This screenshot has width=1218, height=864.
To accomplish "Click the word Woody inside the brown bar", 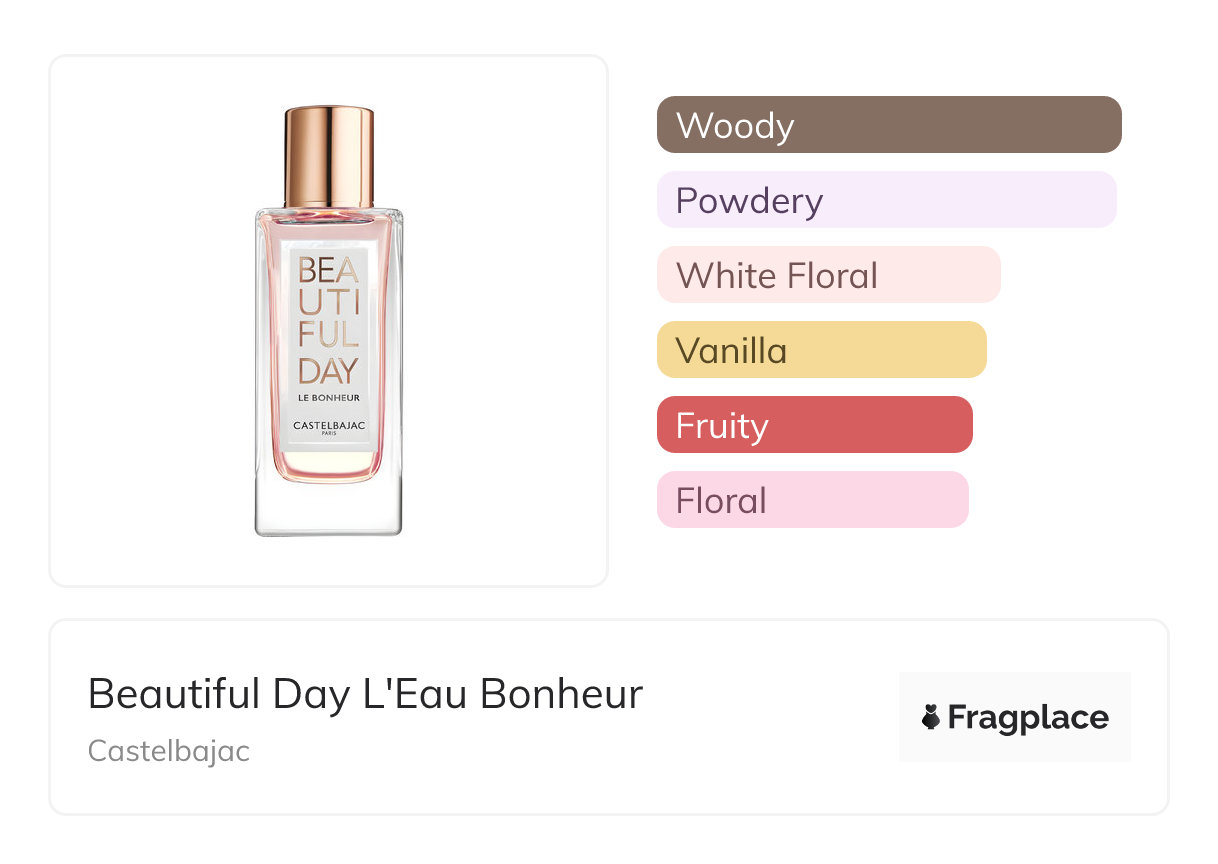I will coord(735,126).
